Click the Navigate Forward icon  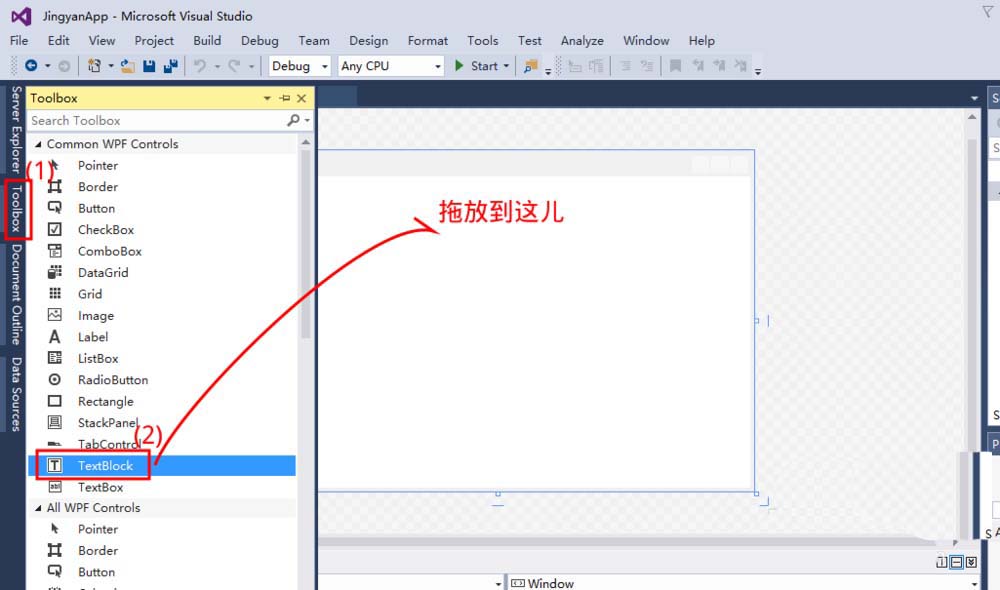click(64, 66)
